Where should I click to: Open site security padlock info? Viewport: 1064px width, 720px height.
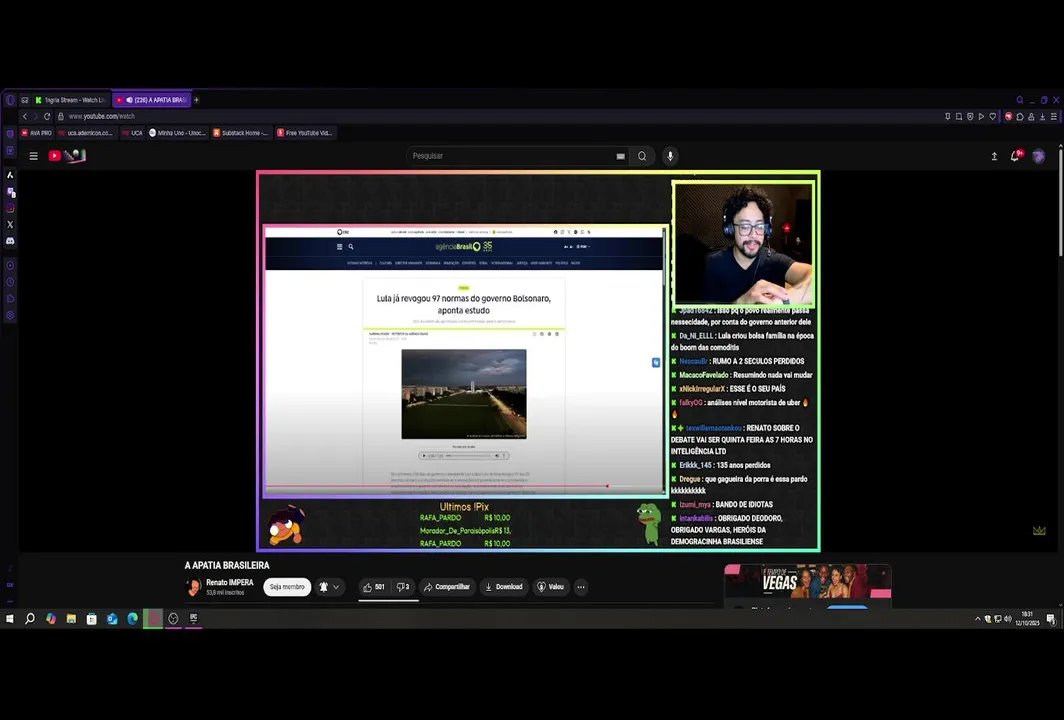click(x=60, y=117)
